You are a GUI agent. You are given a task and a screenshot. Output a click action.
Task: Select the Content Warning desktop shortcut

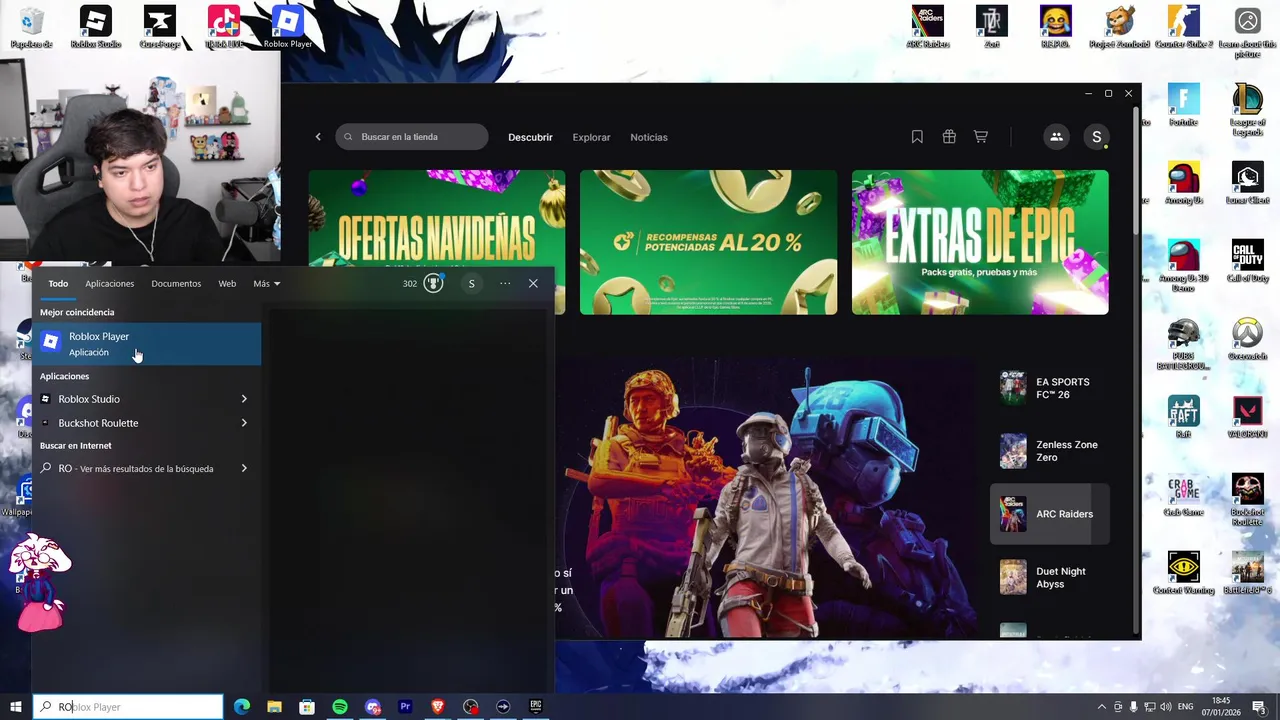pos(1183,572)
